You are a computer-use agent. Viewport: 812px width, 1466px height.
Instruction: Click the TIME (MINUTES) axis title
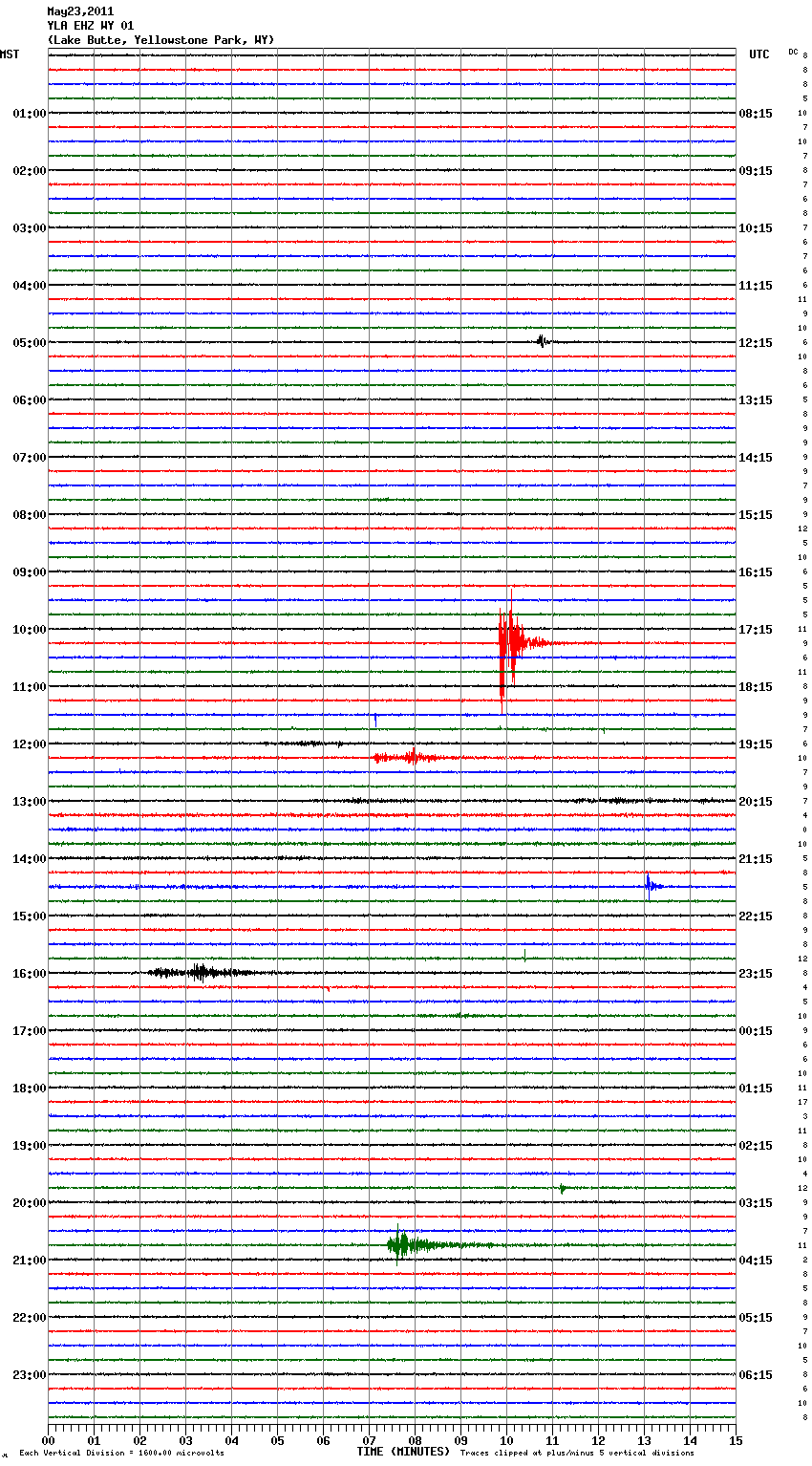[403, 1452]
